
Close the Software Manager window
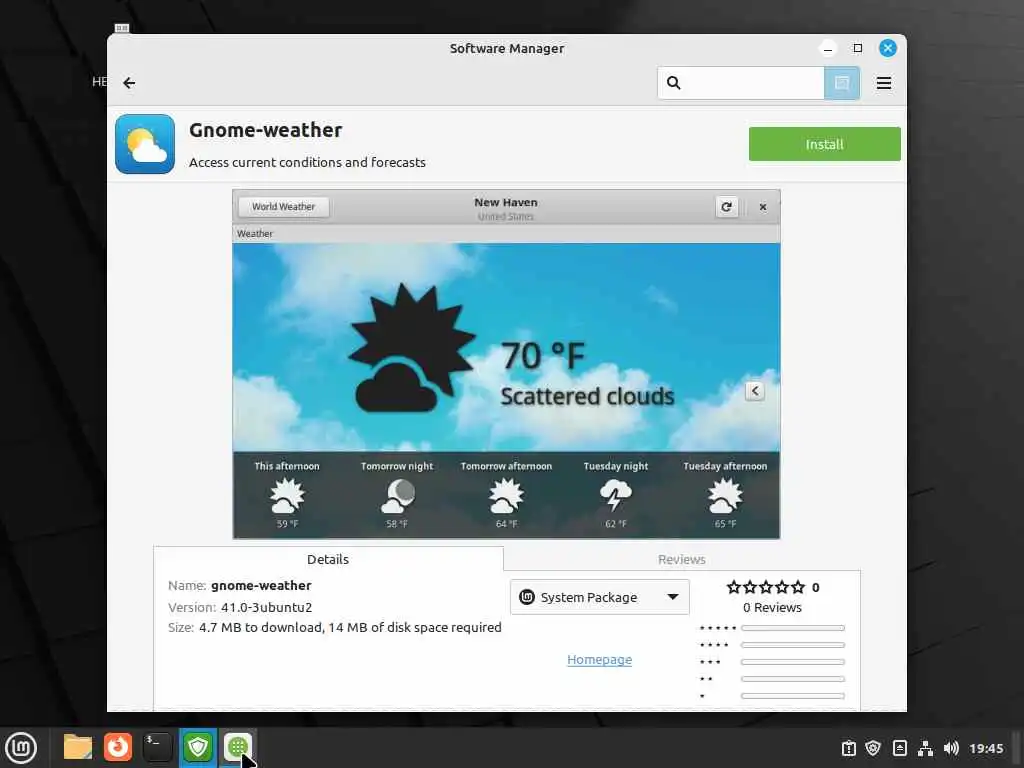tap(888, 48)
